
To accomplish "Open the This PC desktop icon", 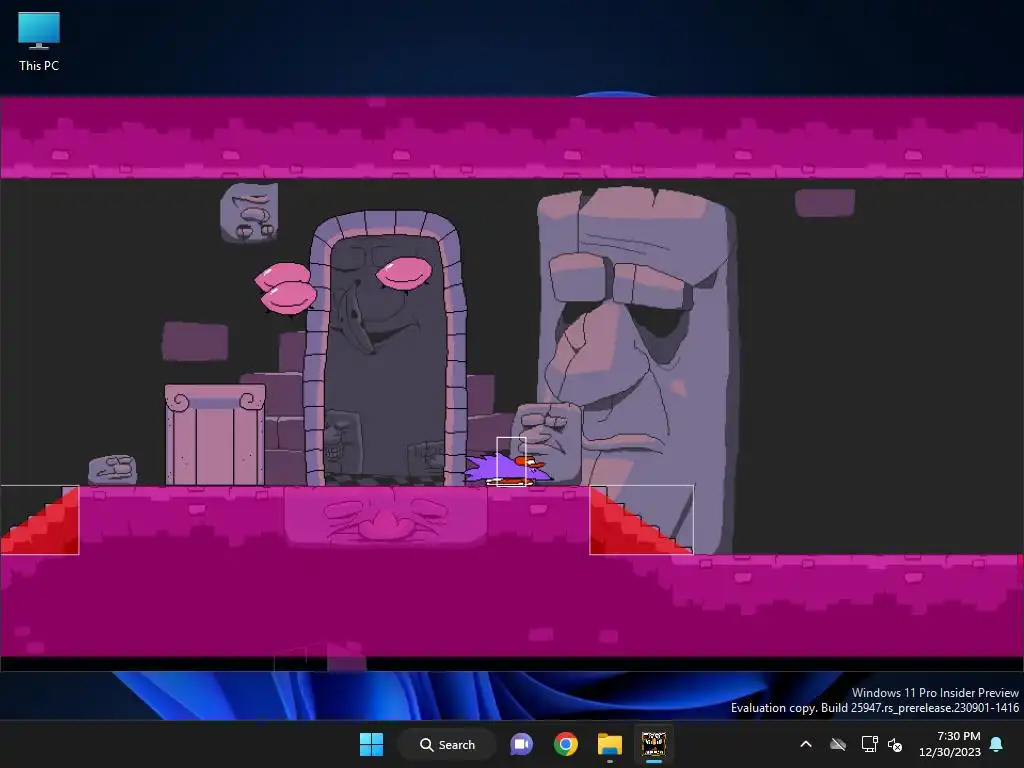I will (39, 41).
